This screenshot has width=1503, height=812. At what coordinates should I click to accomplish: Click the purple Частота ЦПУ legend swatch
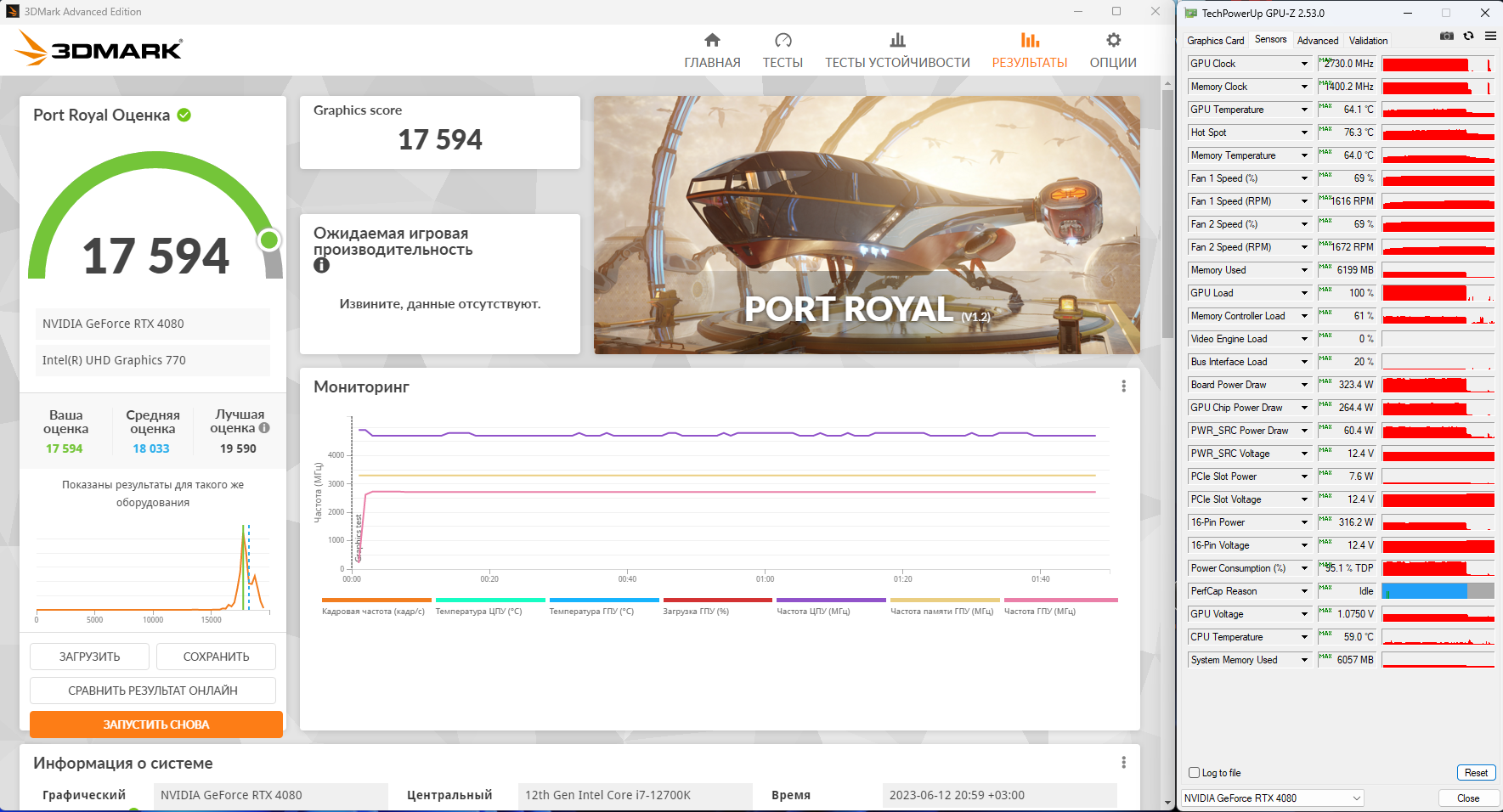tap(831, 600)
